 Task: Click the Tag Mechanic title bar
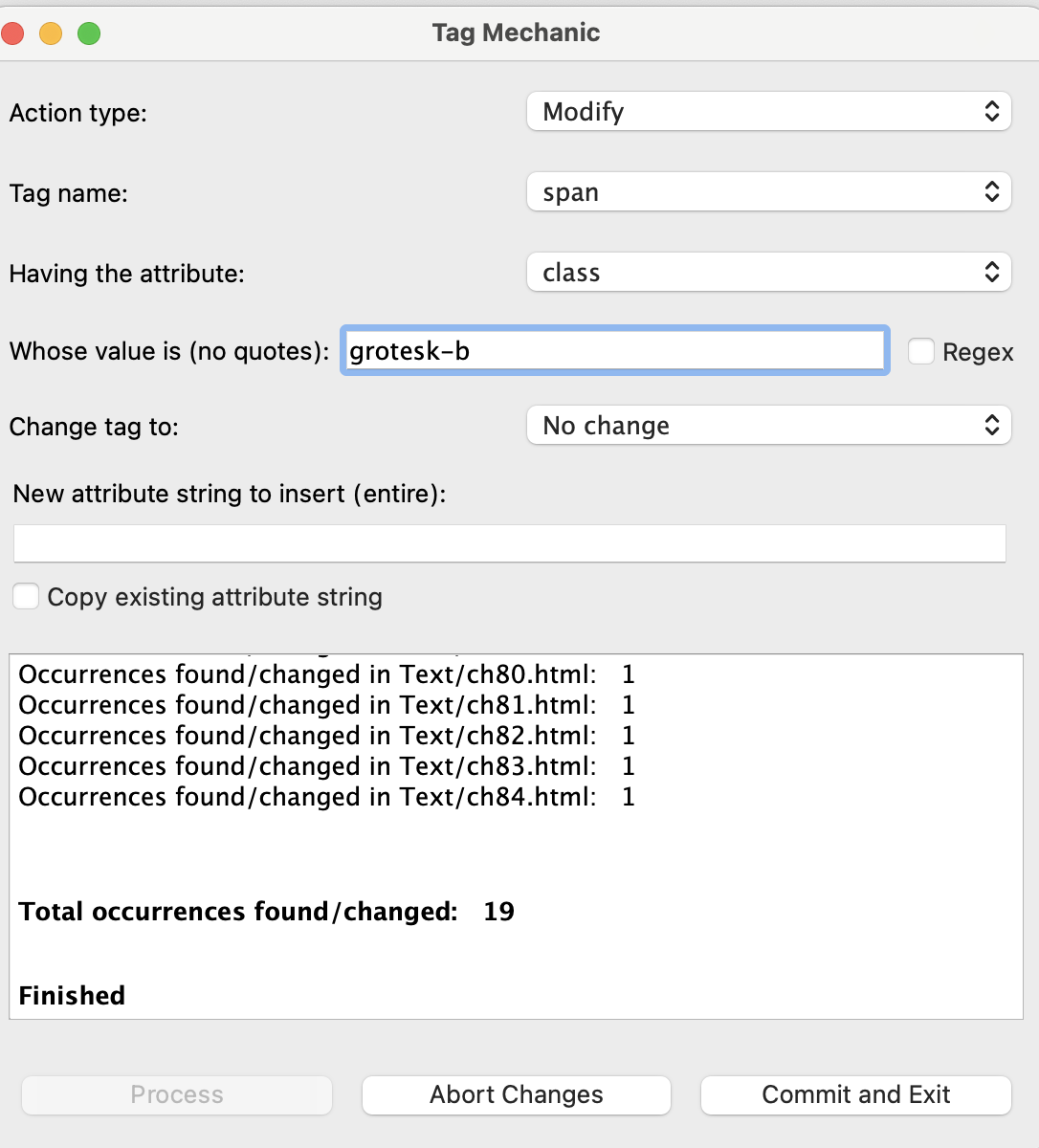click(x=516, y=33)
